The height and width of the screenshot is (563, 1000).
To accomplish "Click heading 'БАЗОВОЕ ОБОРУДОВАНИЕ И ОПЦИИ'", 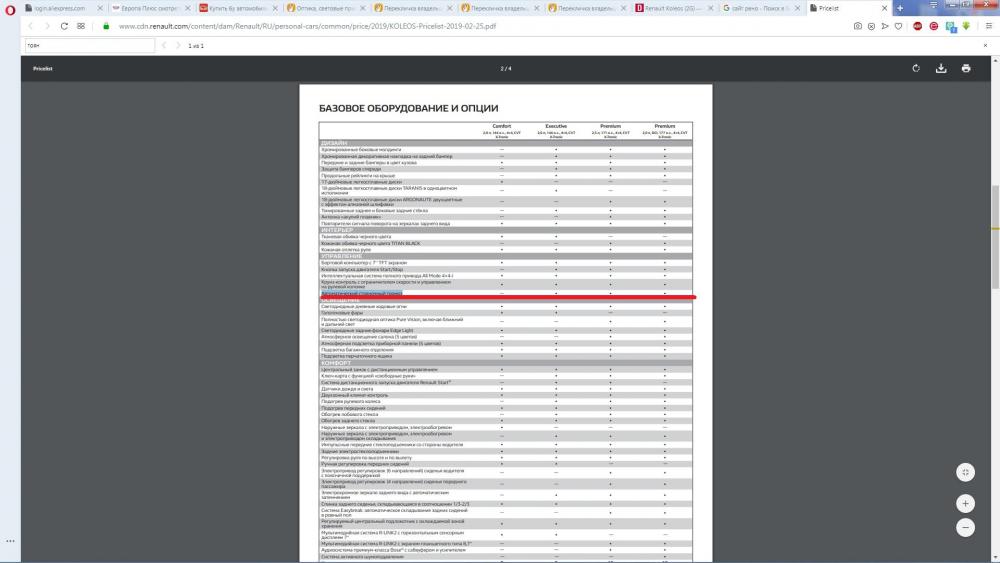I will [x=409, y=108].
